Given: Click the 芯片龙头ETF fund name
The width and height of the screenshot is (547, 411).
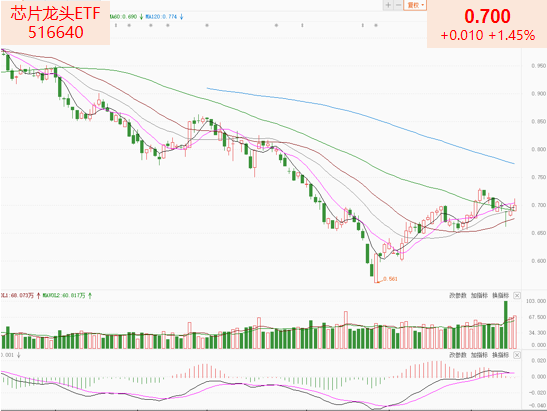Looking at the screenshot, I should (x=55, y=14).
